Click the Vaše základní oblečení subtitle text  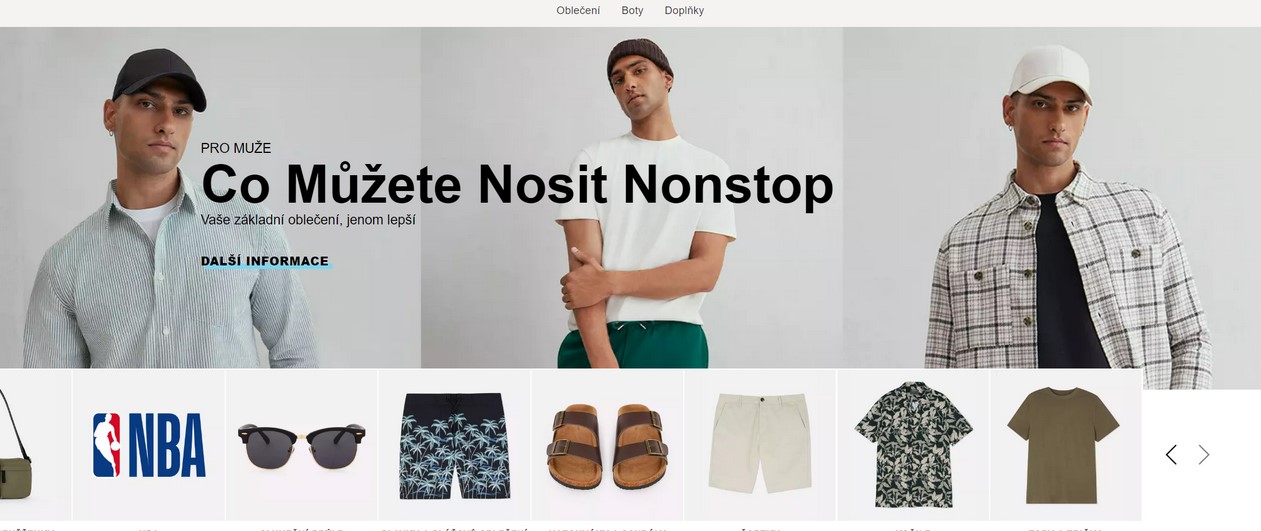tap(308, 219)
